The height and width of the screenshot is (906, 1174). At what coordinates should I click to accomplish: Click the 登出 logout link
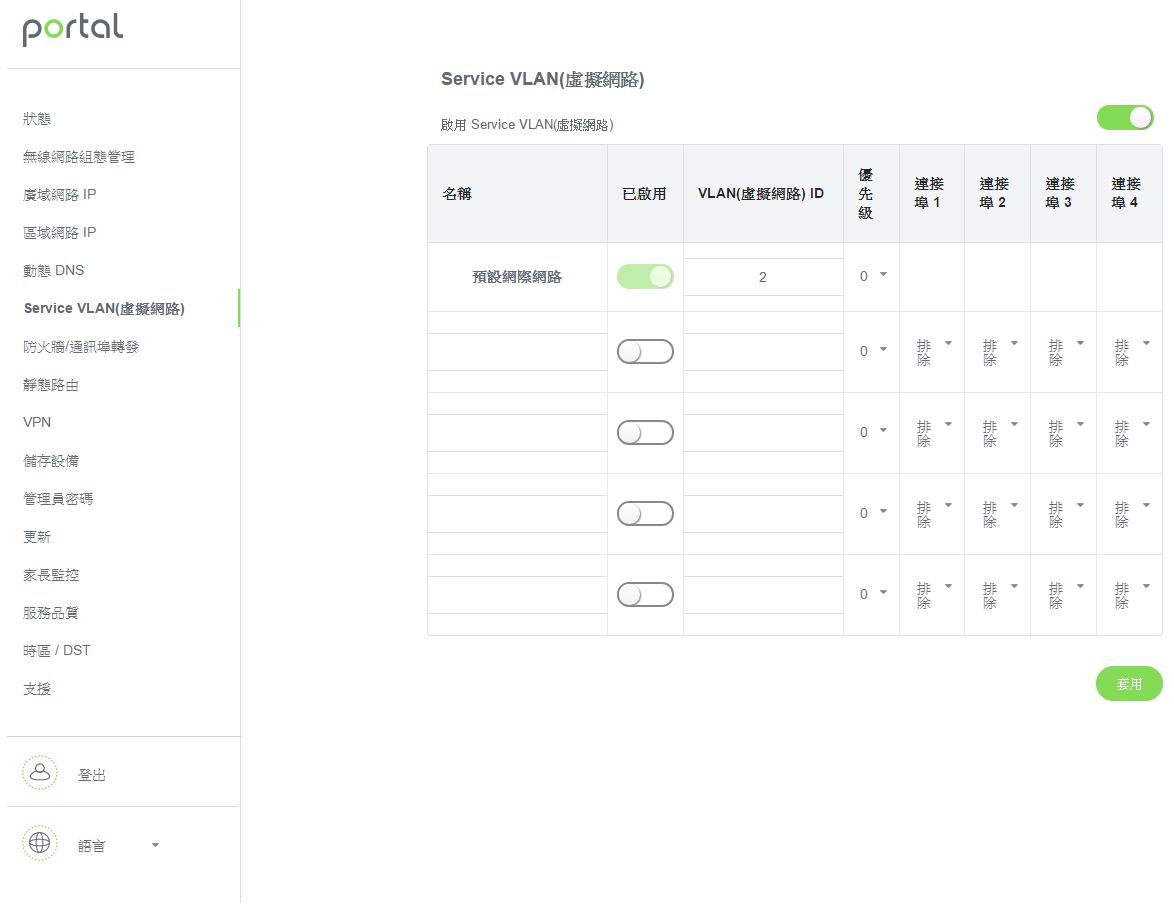pyautogui.click(x=91, y=775)
